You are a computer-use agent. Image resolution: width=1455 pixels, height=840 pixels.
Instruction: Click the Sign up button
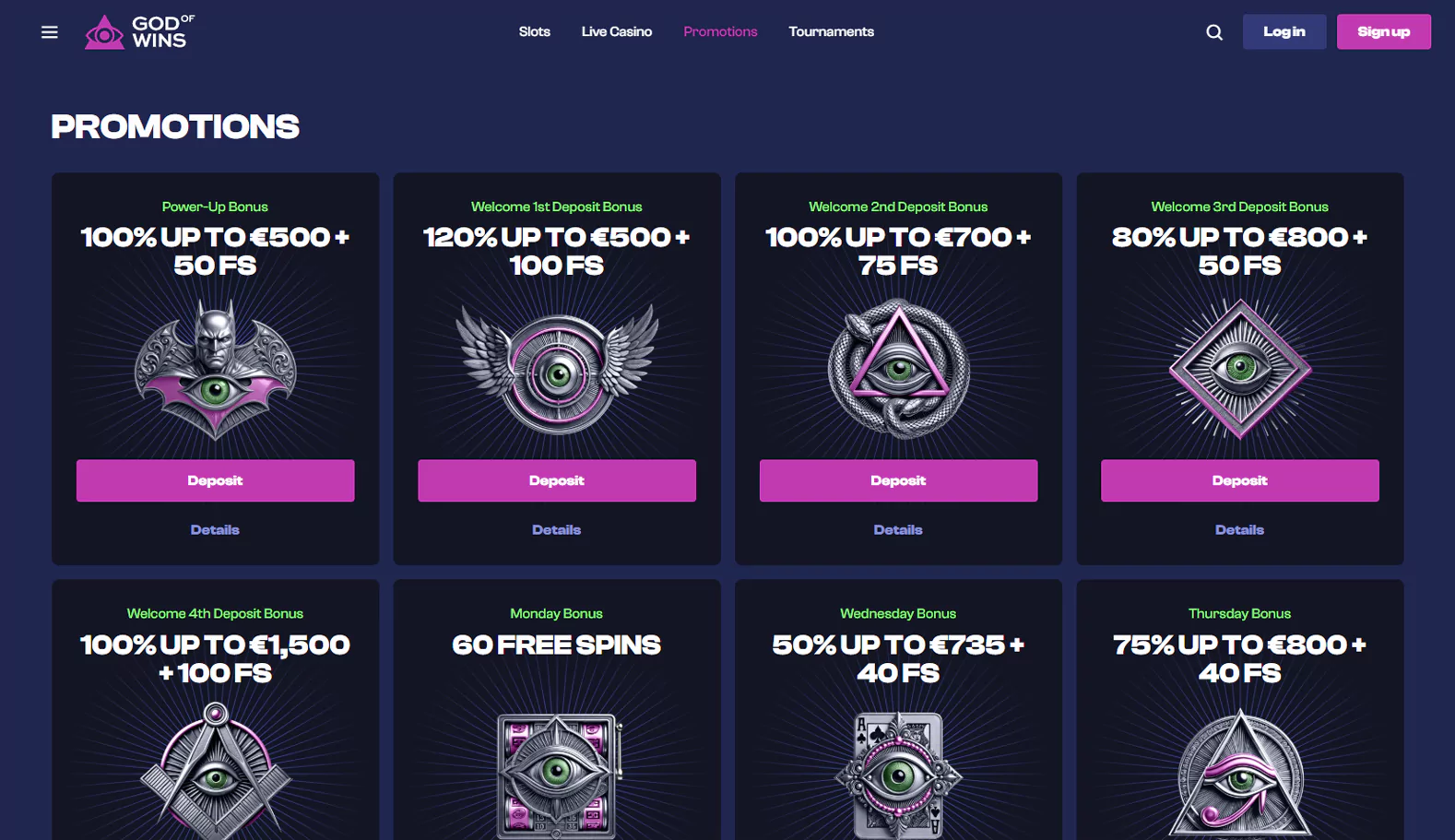(1384, 31)
